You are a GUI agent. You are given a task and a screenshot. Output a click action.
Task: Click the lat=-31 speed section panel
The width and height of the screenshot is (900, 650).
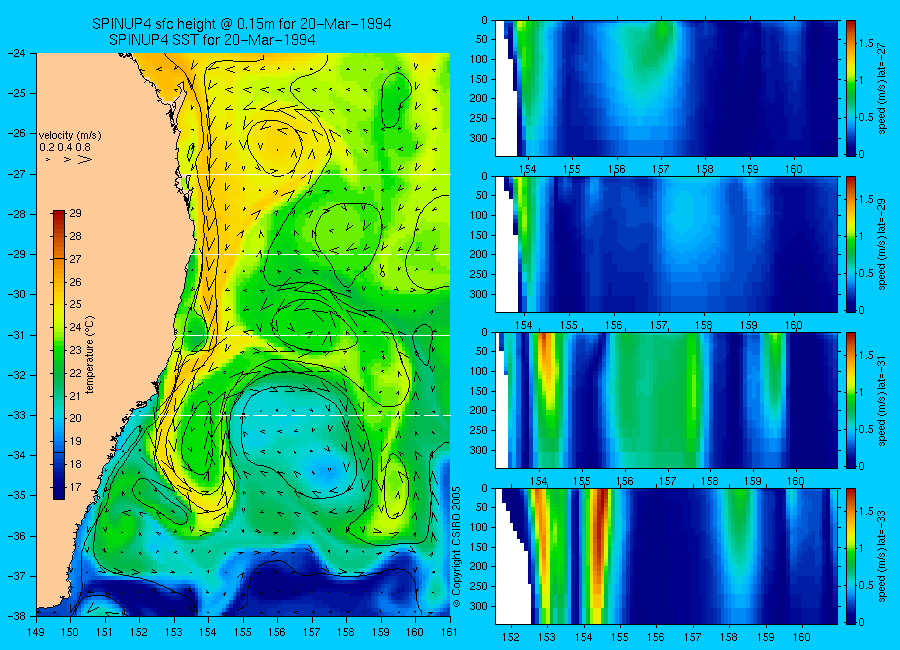pyautogui.click(x=666, y=400)
